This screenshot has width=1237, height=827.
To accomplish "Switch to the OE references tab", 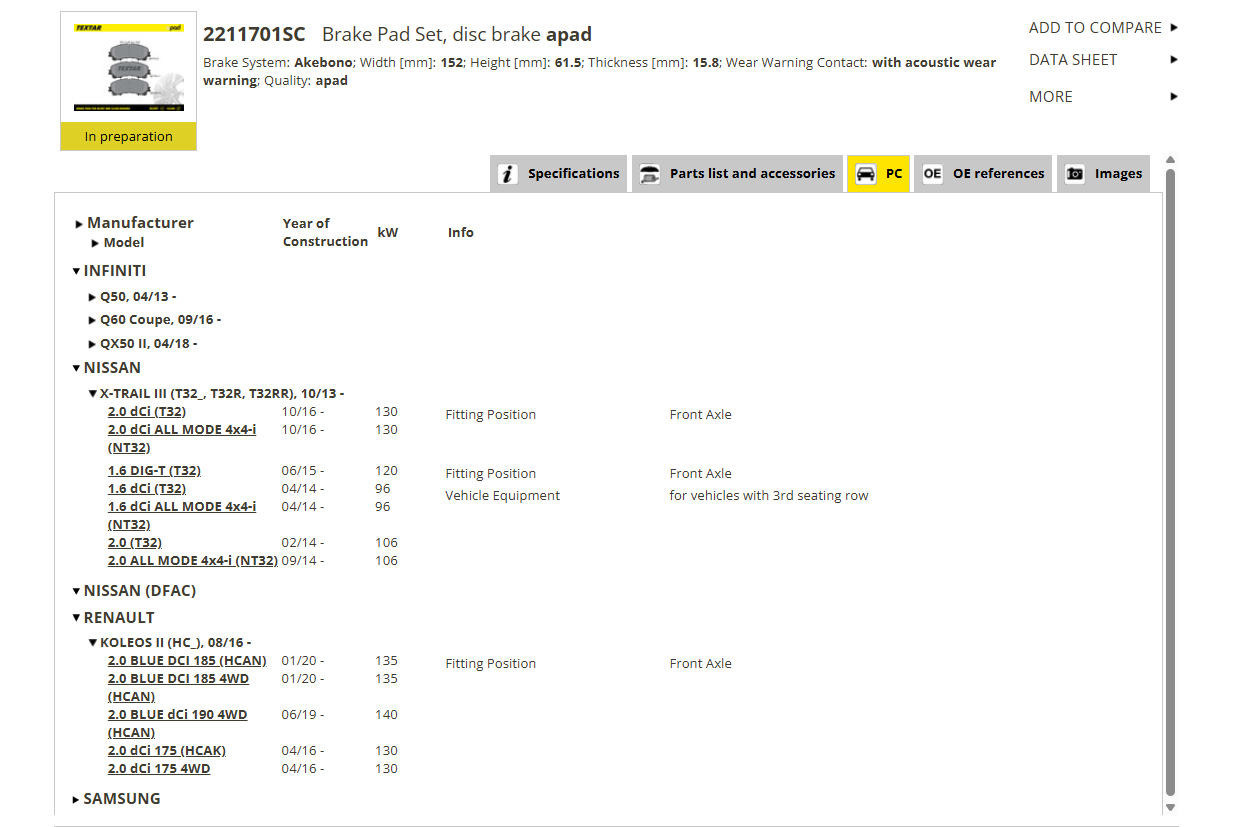I will coord(983,174).
